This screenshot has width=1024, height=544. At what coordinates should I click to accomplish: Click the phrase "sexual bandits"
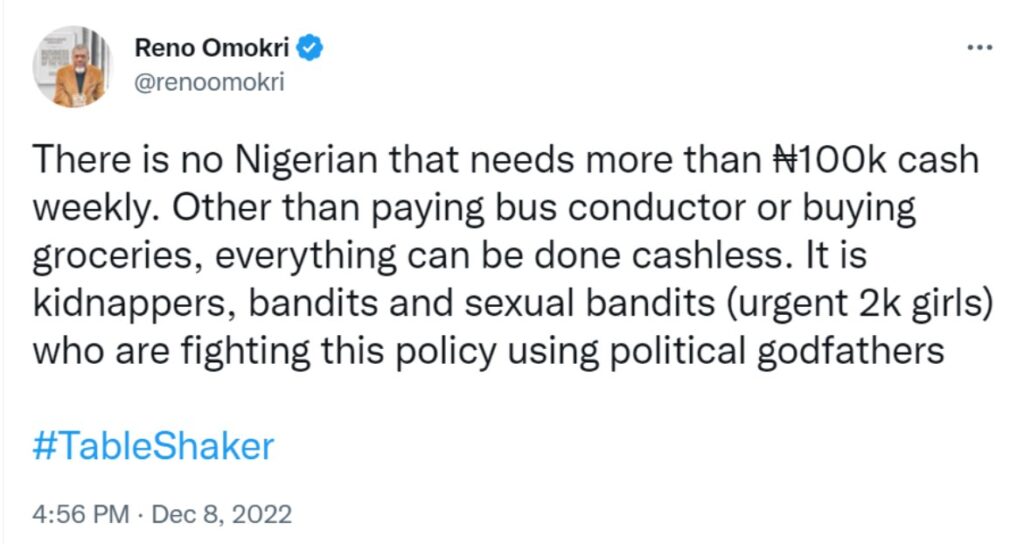[571, 304]
